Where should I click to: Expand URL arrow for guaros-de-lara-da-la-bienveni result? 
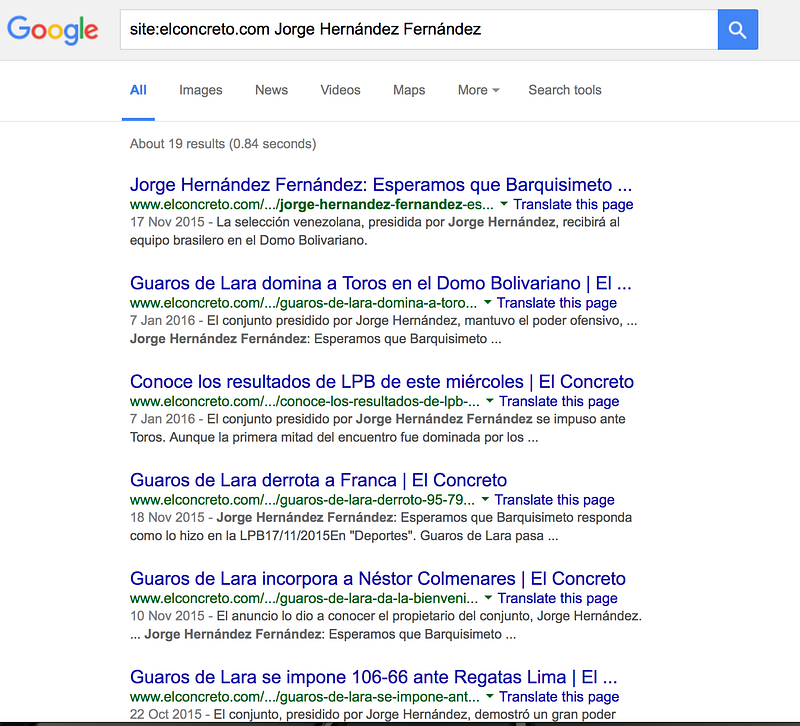click(x=488, y=598)
